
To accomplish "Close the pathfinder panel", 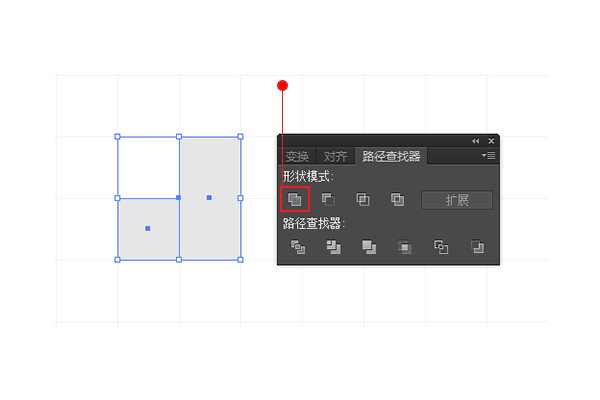I will (x=491, y=141).
